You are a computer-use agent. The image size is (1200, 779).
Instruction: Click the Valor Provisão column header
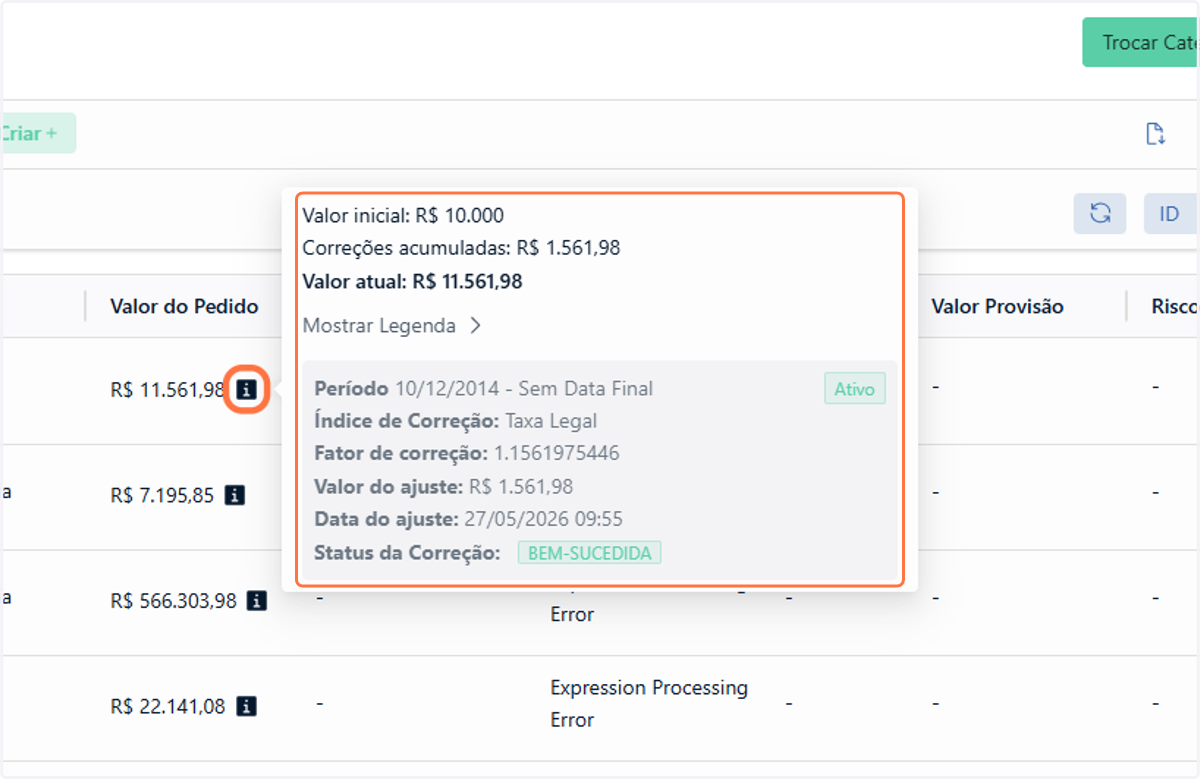997,306
